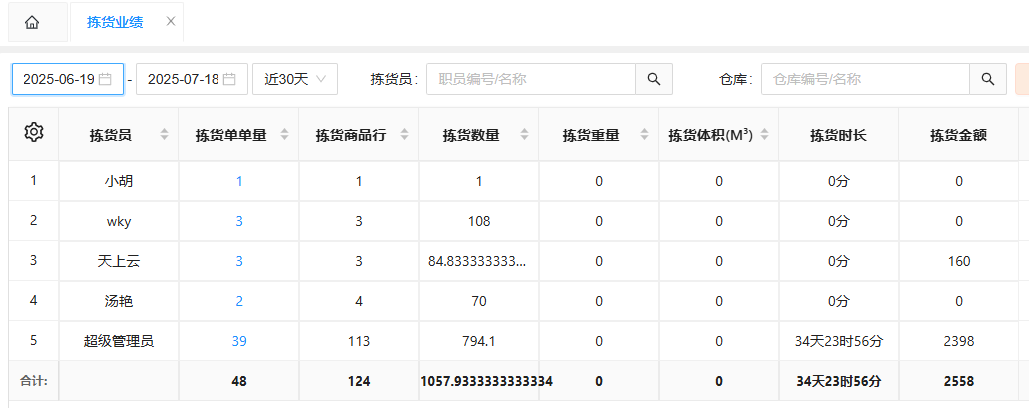Sort by the 拣货体积 column
The width and height of the screenshot is (1029, 408).
point(765,135)
